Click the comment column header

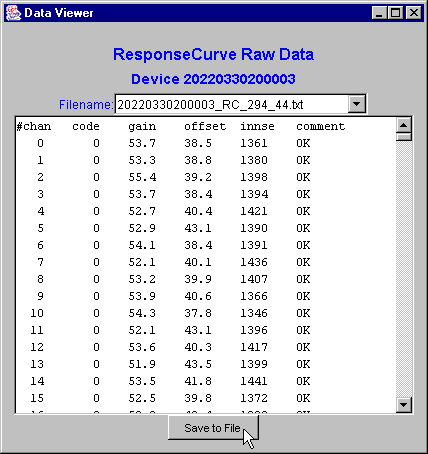pyautogui.click(x=321, y=126)
